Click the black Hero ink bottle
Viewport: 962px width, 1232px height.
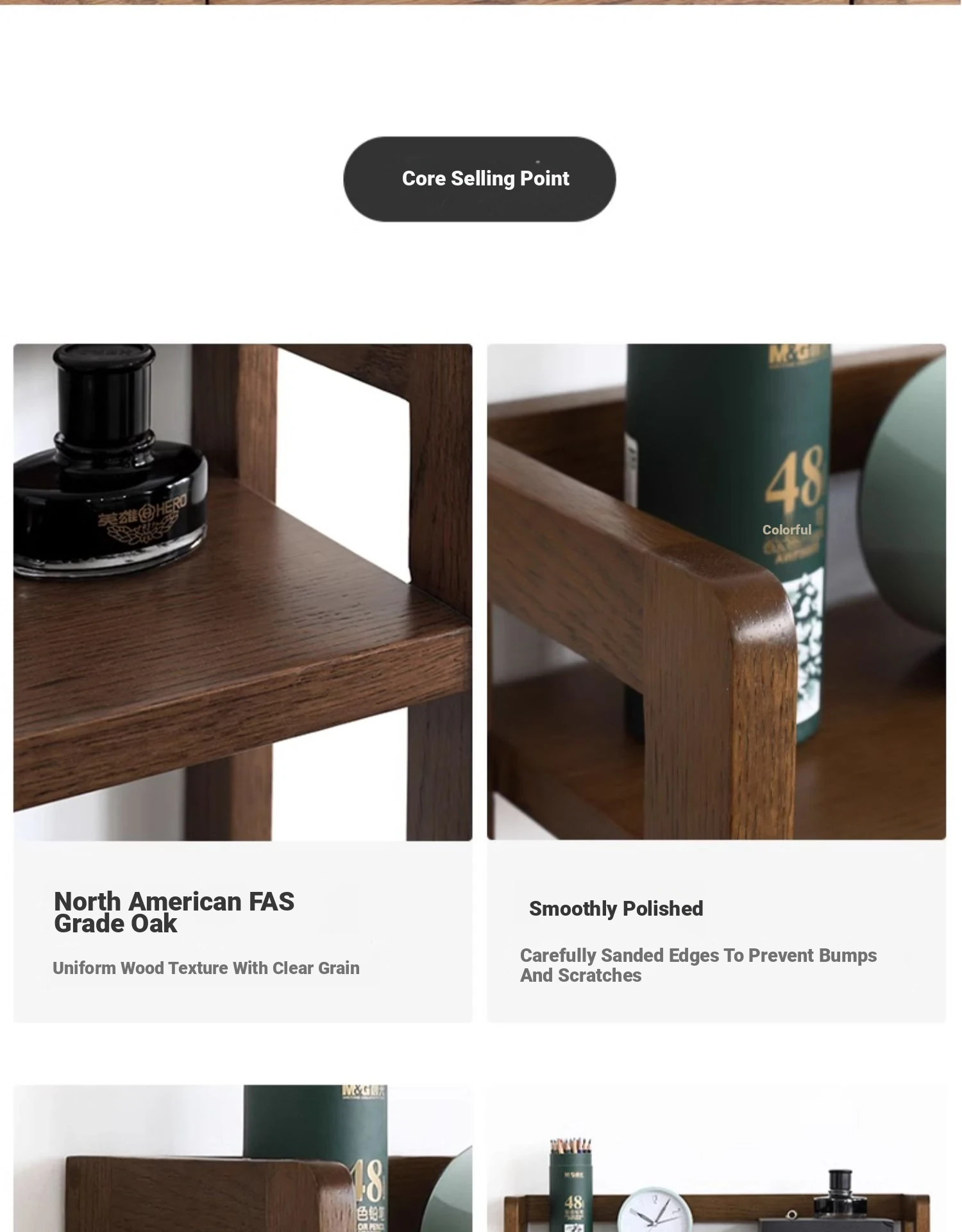pyautogui.click(x=110, y=460)
